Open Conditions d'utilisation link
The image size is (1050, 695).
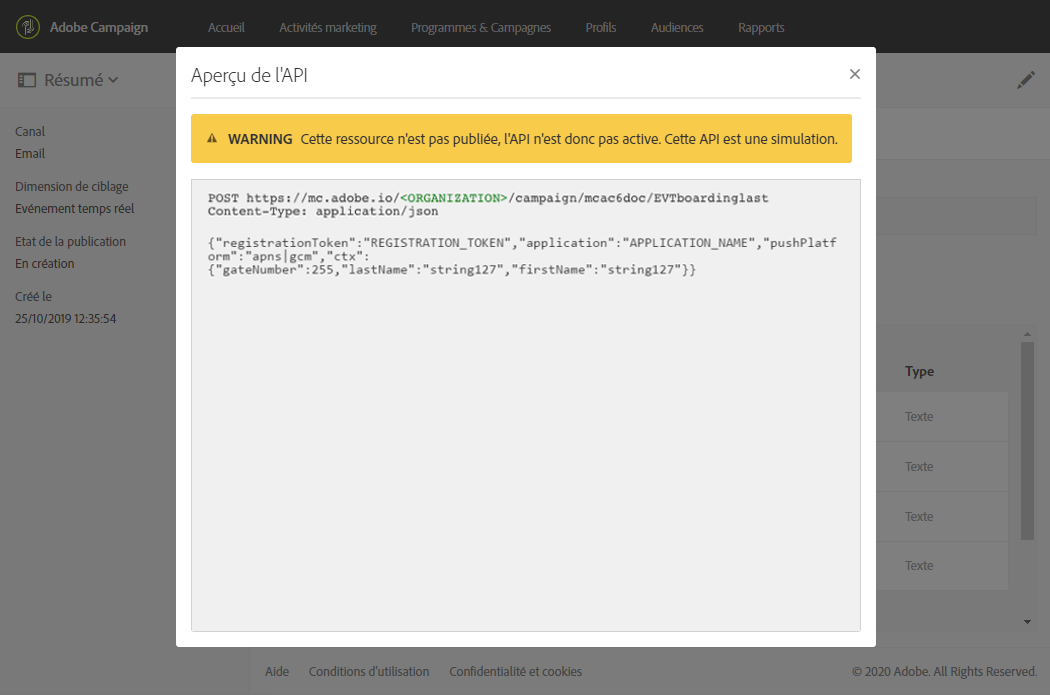pos(369,672)
